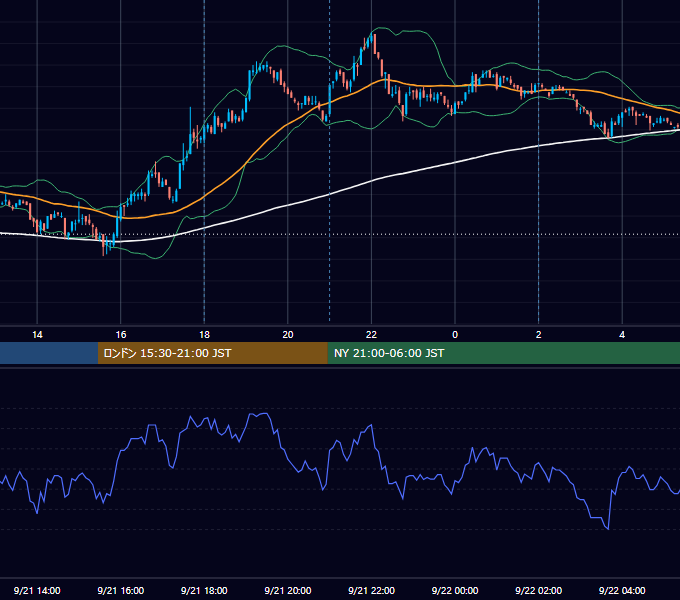The image size is (680, 600).
Task: Click the 9/21 18:00 label on indicator axis
Action: click(x=204, y=590)
